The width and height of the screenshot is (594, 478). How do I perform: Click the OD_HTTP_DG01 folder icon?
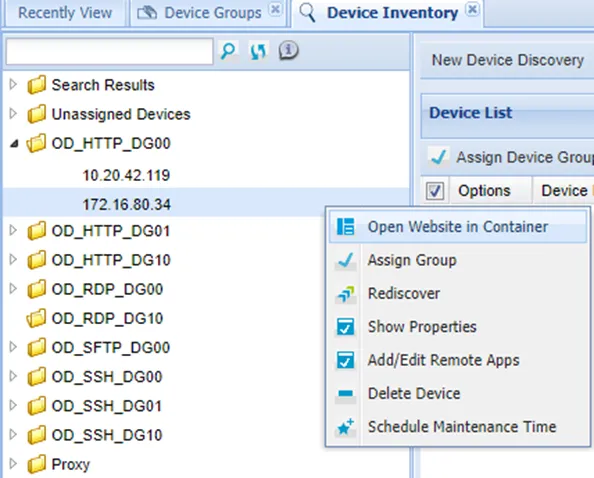coord(37,231)
